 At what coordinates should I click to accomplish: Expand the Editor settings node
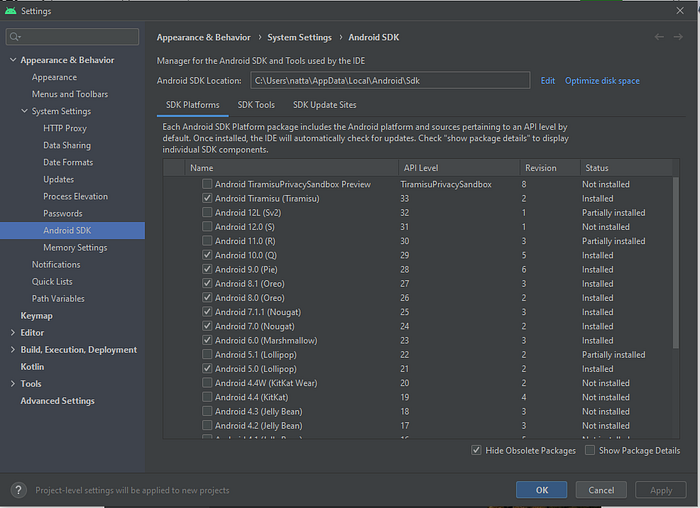(13, 333)
